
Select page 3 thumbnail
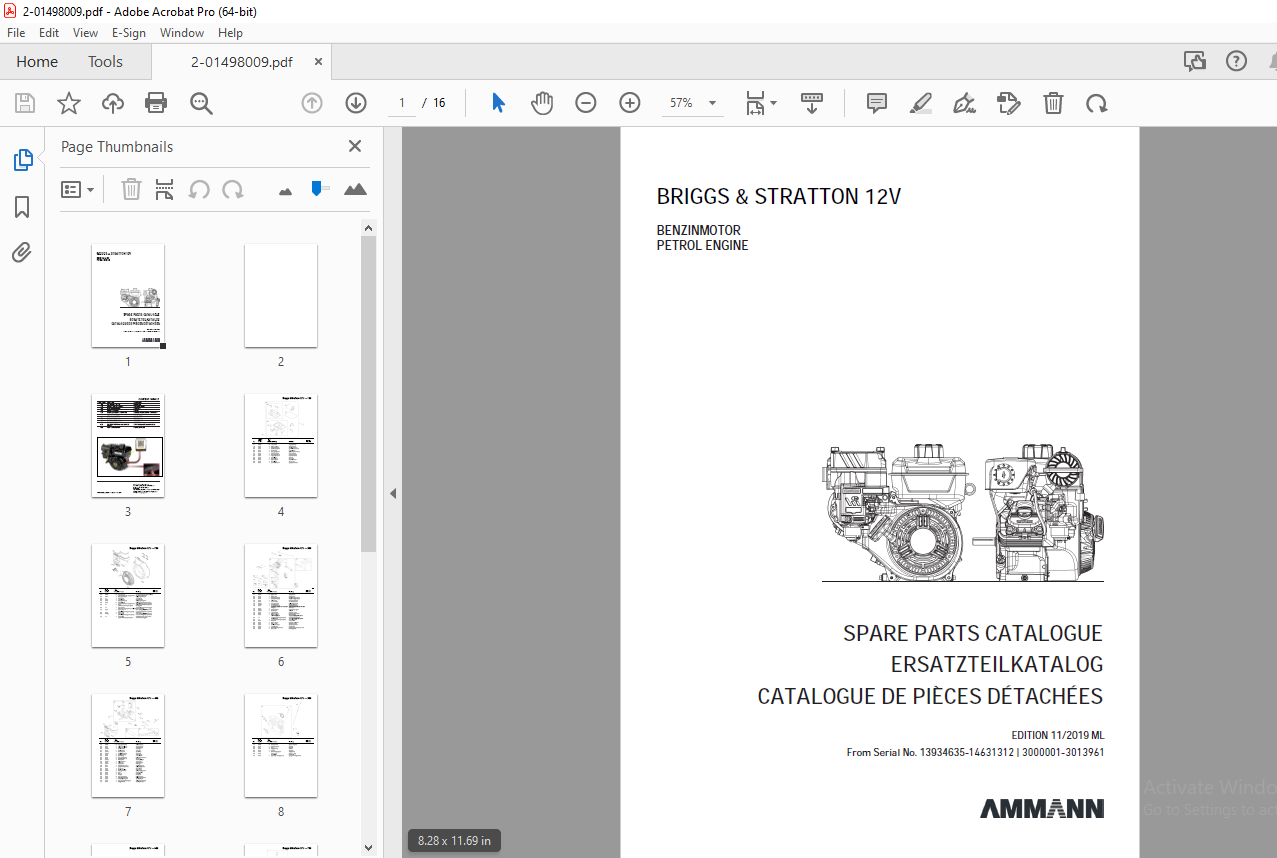pos(128,446)
